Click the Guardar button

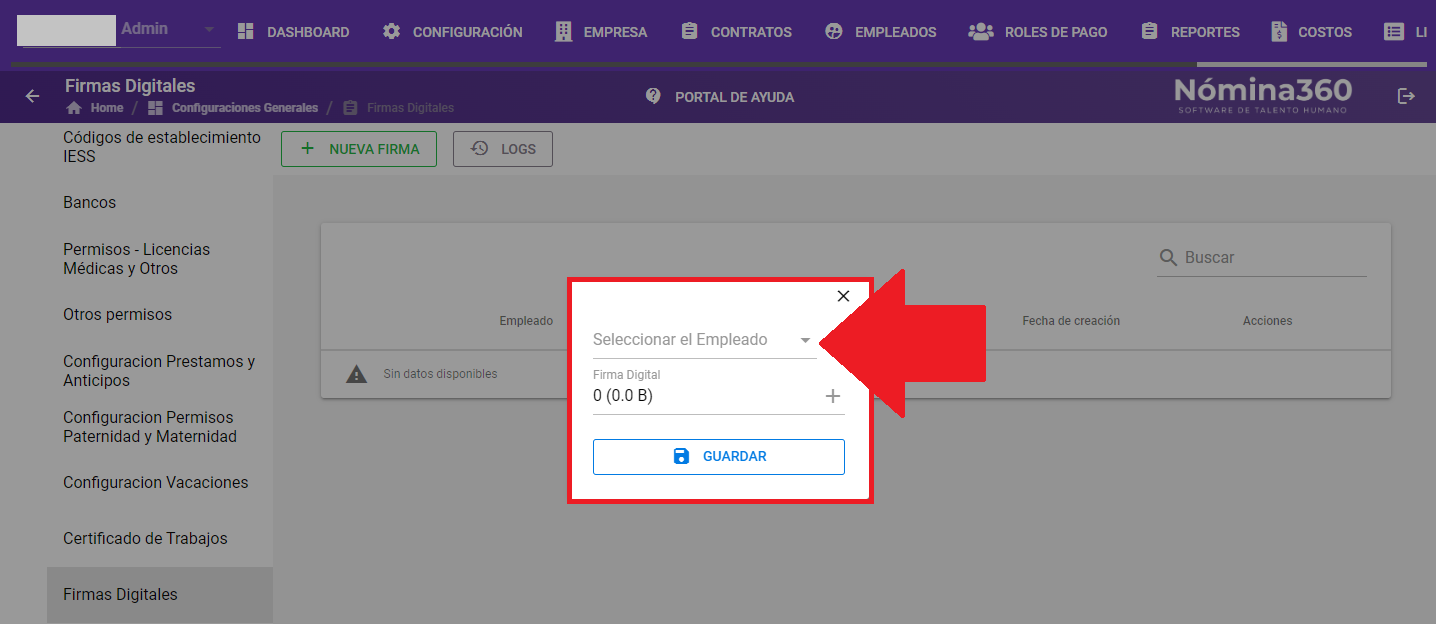click(x=719, y=457)
